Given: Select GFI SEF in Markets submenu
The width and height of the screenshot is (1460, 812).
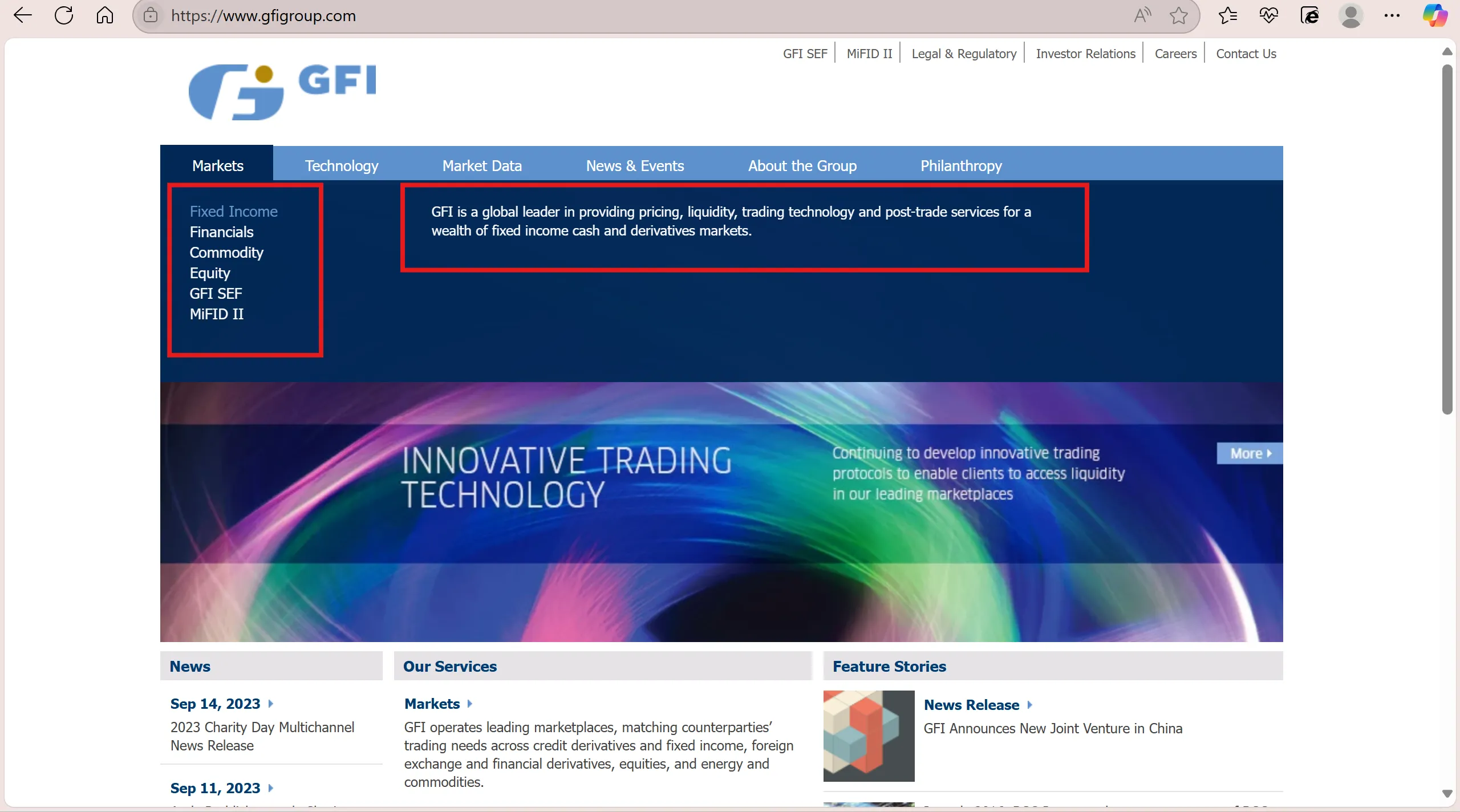Looking at the screenshot, I should [216, 294].
